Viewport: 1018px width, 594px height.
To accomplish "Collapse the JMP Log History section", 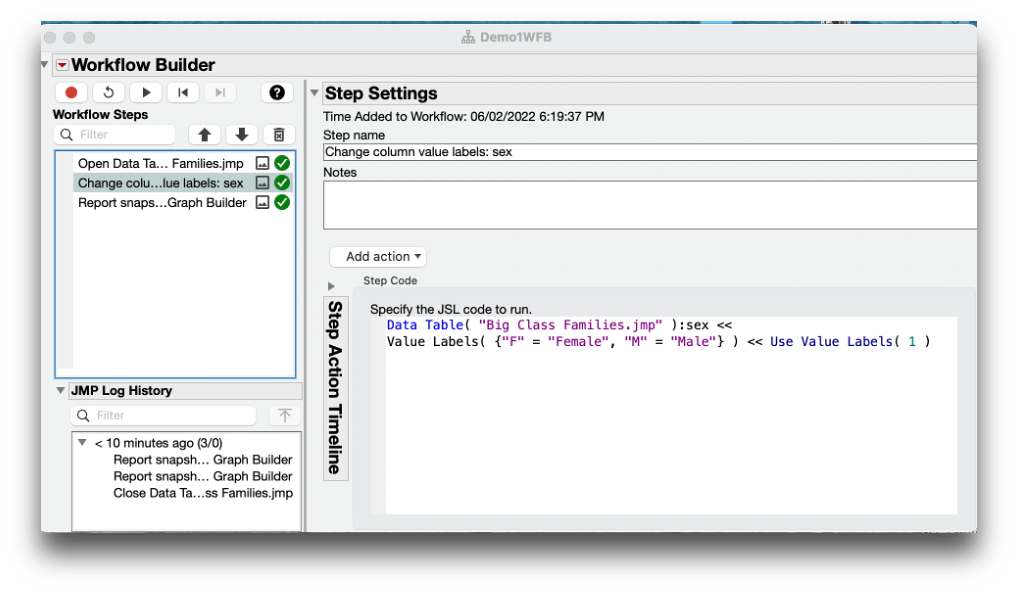I will click(61, 390).
